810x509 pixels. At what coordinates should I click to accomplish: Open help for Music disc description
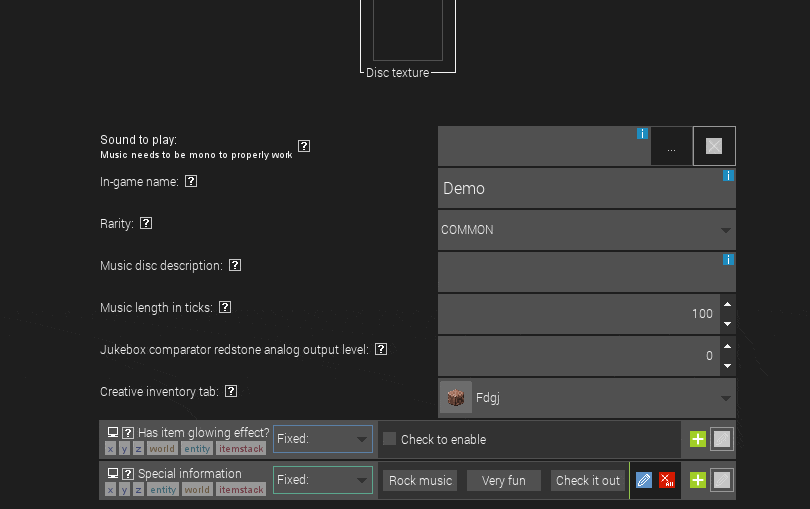(x=235, y=265)
